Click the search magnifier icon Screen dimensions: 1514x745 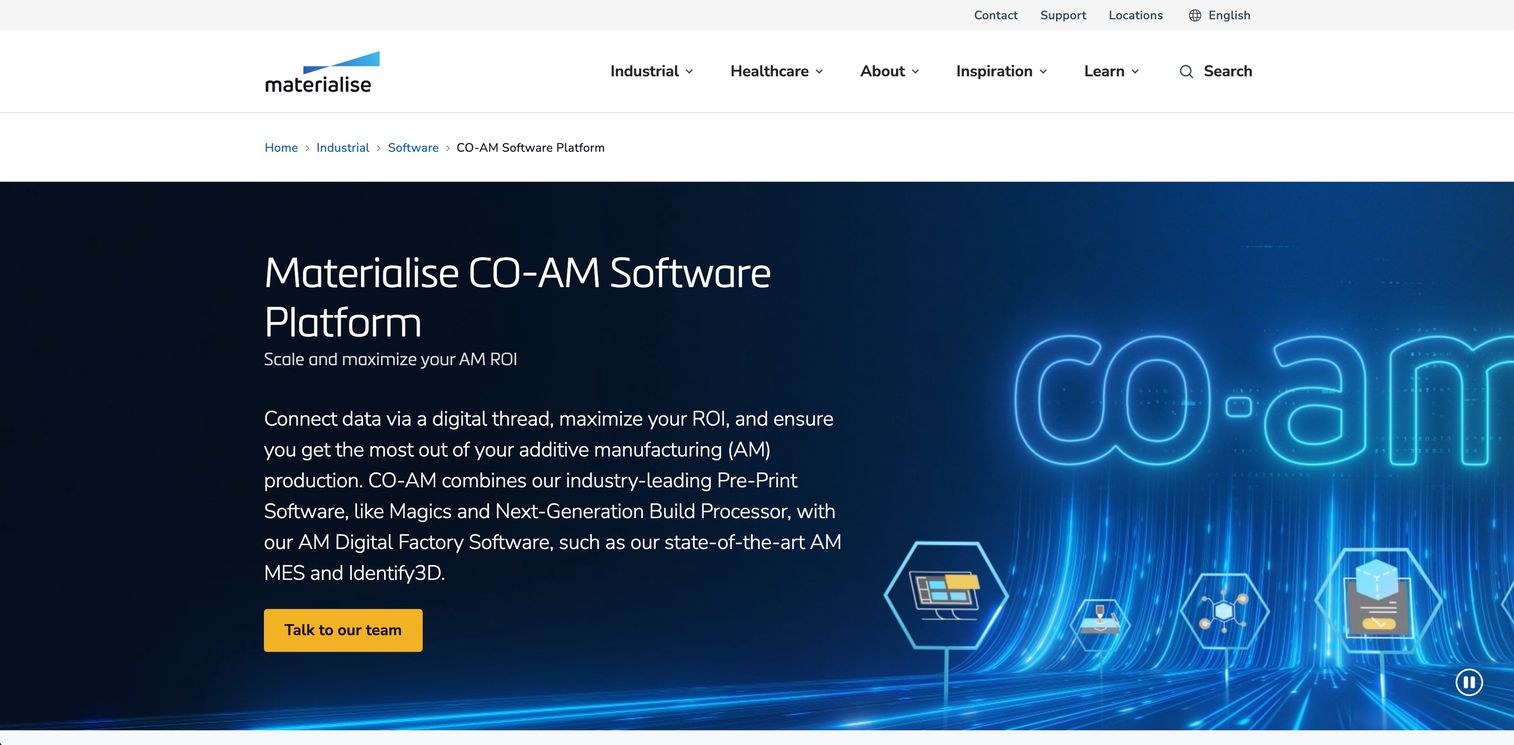coord(1186,72)
